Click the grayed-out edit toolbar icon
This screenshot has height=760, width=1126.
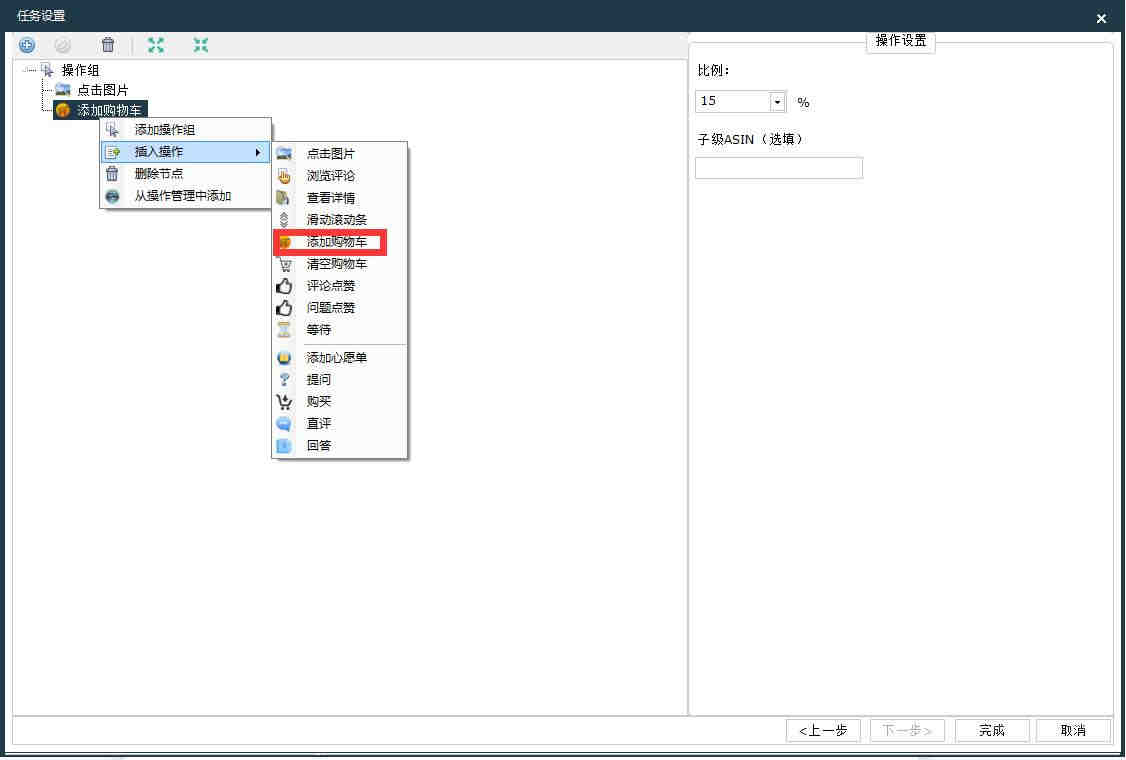tap(63, 45)
